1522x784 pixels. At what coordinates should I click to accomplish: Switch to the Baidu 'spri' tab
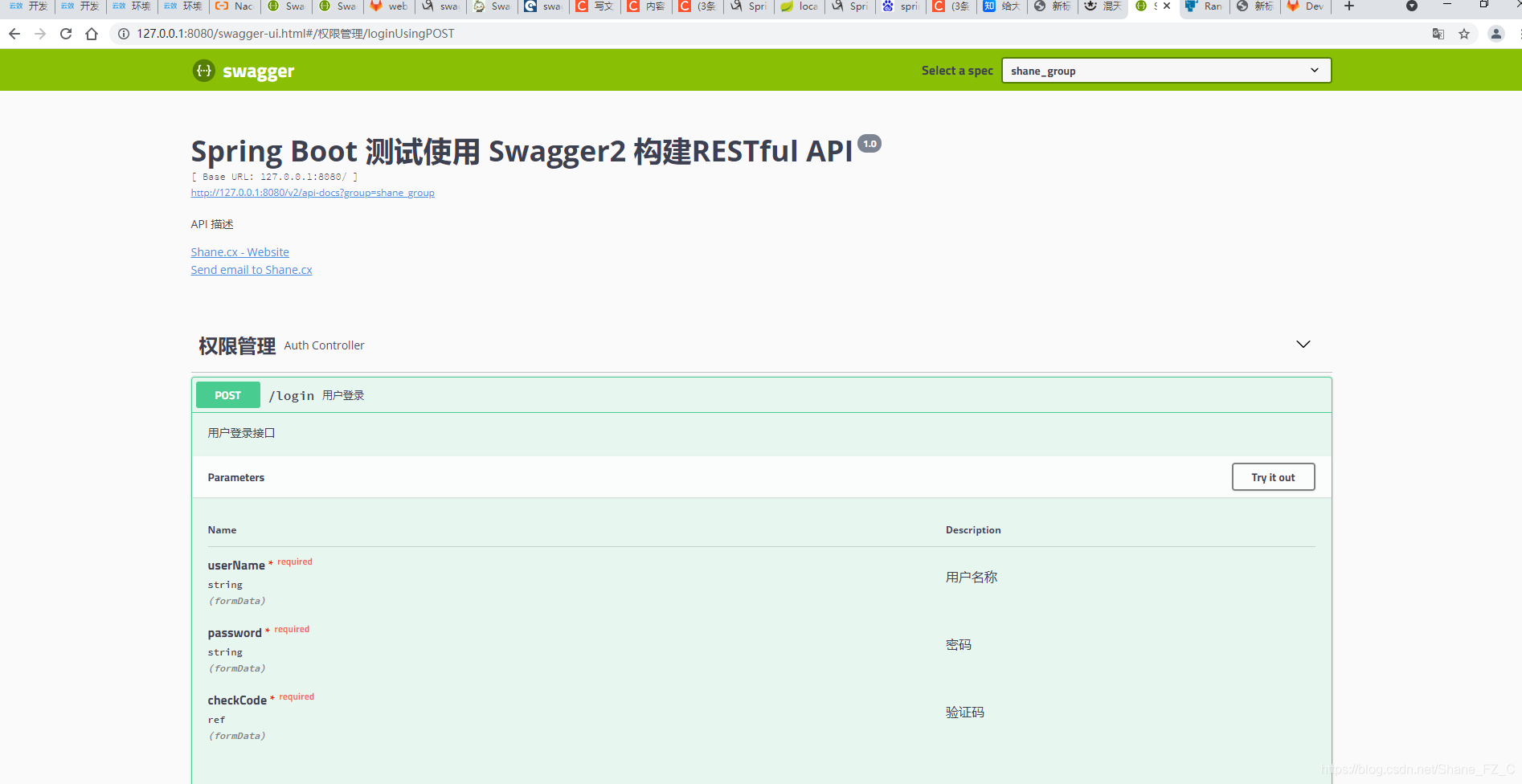click(902, 6)
